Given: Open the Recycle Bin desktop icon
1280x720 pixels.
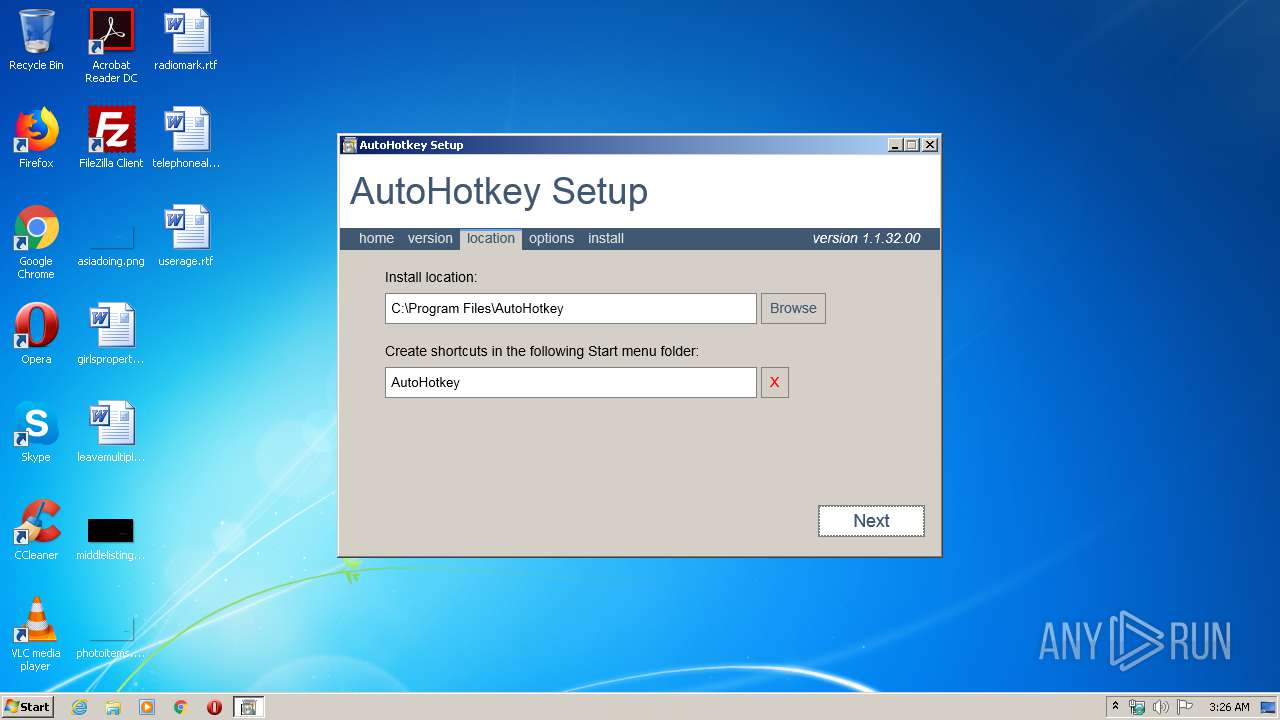Looking at the screenshot, I should [x=36, y=41].
